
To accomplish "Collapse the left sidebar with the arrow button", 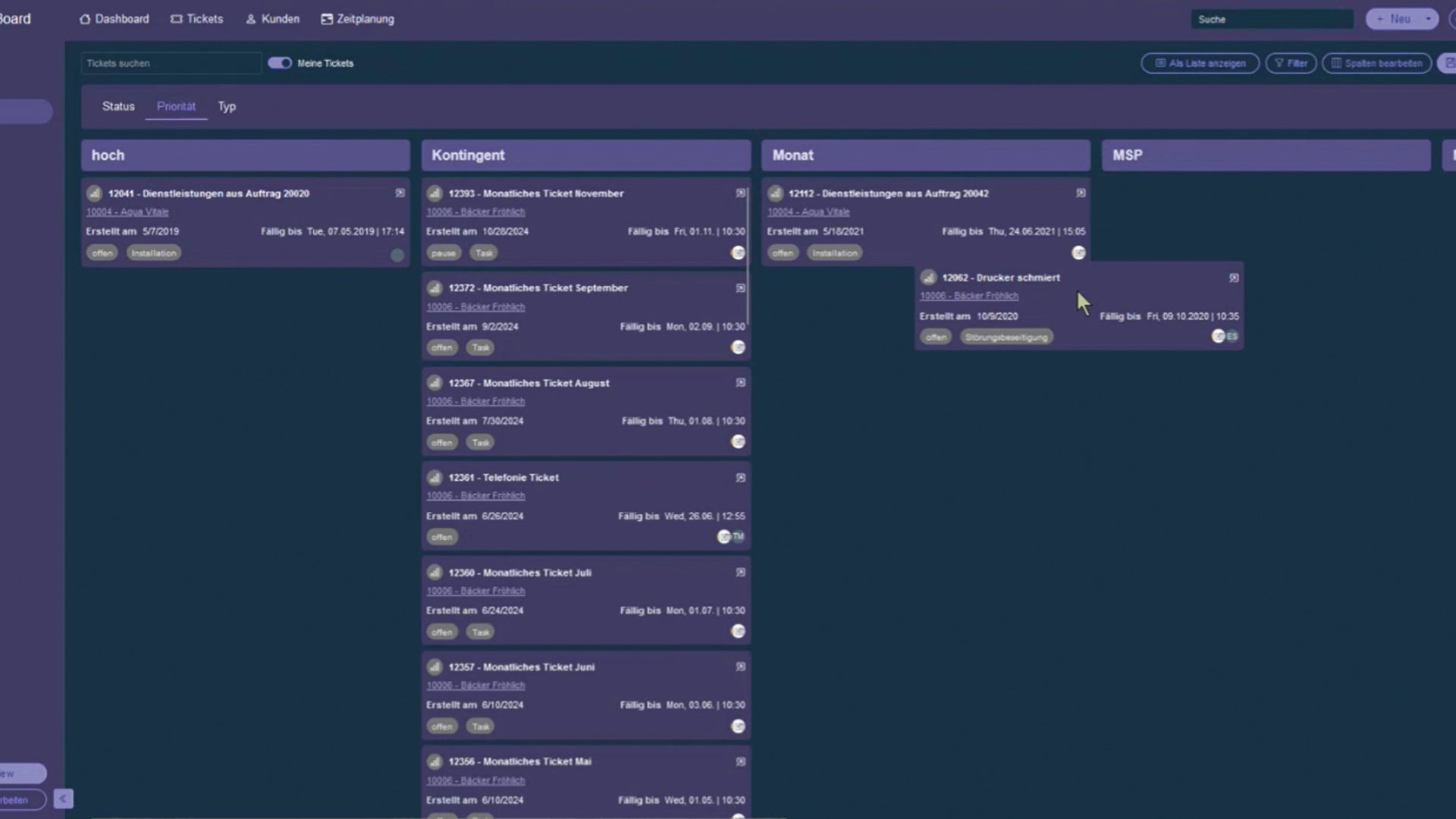I will click(64, 799).
